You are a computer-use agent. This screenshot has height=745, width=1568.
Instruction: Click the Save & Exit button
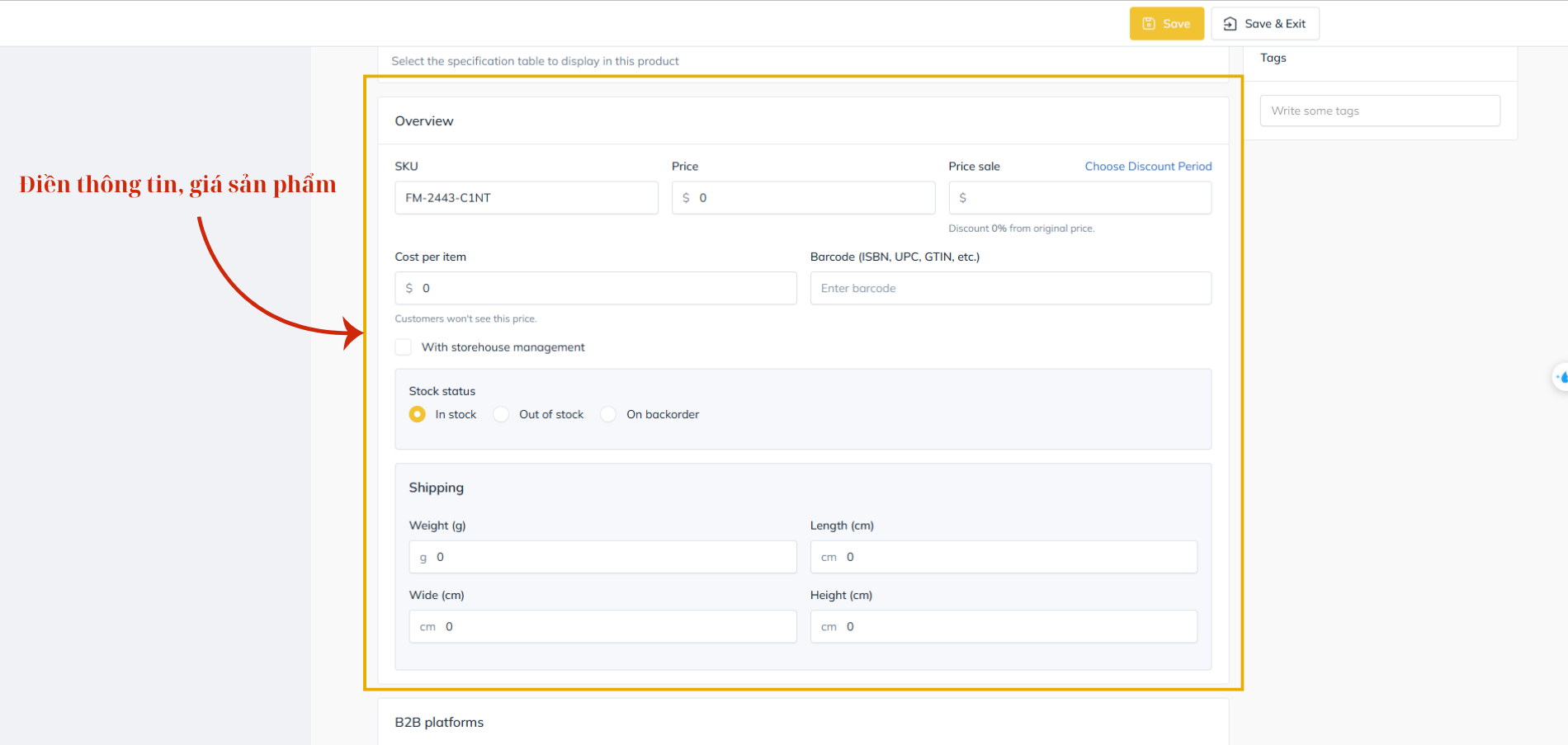pyautogui.click(x=1264, y=24)
